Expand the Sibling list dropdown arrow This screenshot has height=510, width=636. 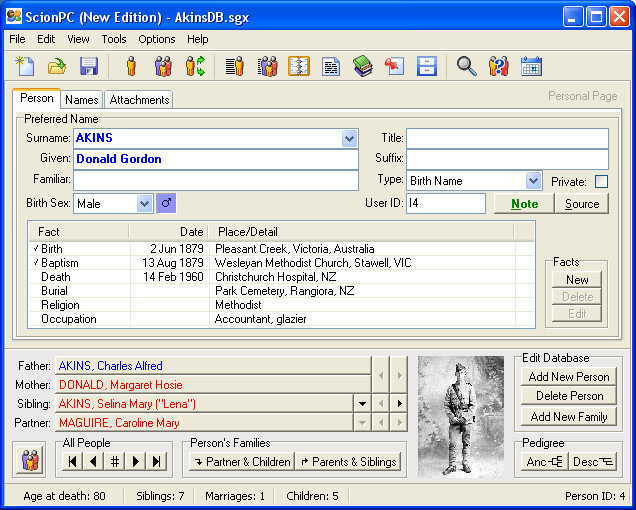pos(362,404)
